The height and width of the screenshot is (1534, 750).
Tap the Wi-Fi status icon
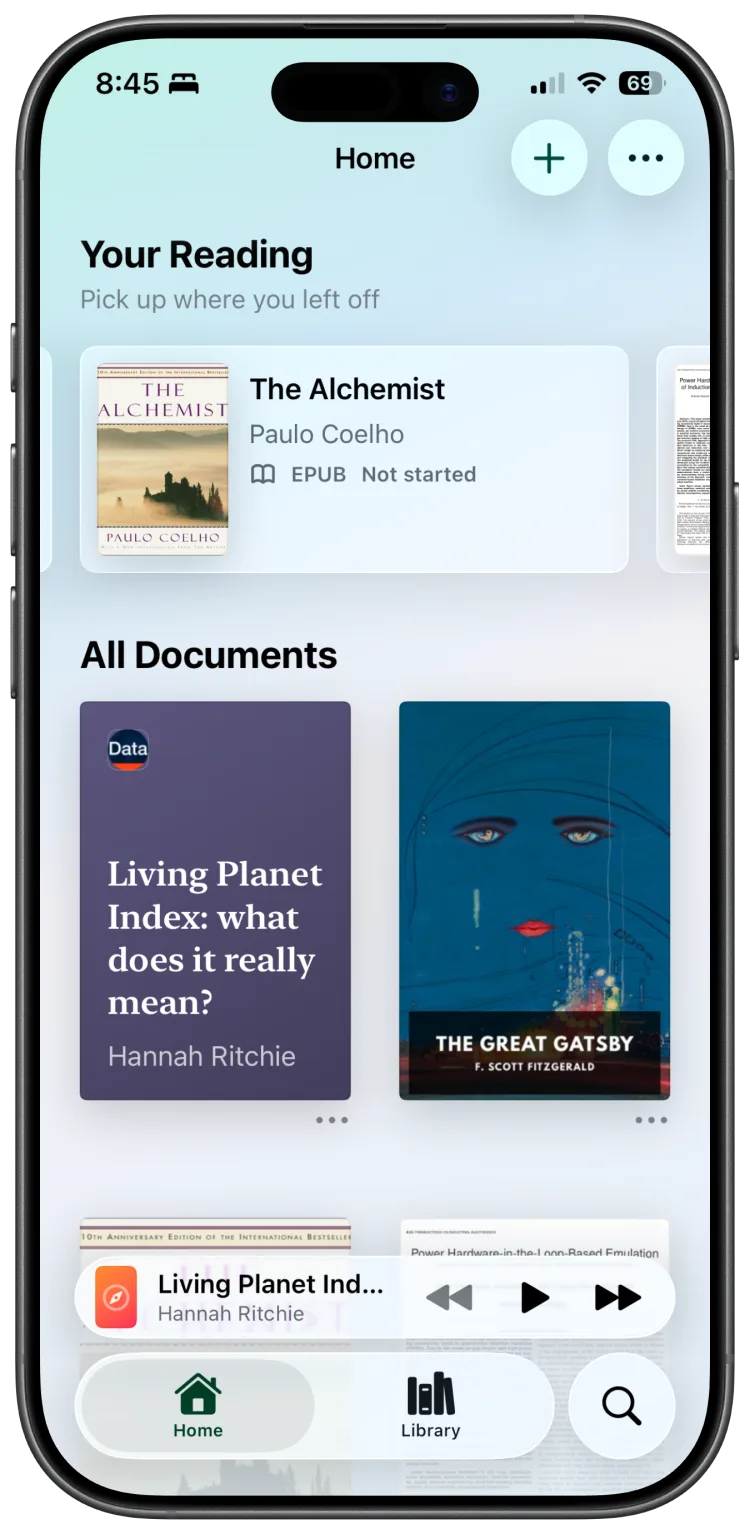[592, 84]
